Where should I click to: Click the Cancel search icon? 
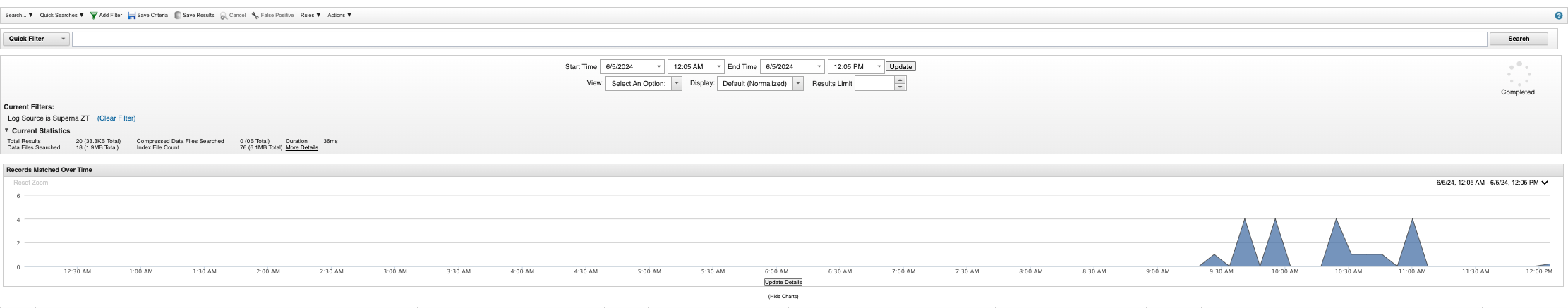(224, 16)
